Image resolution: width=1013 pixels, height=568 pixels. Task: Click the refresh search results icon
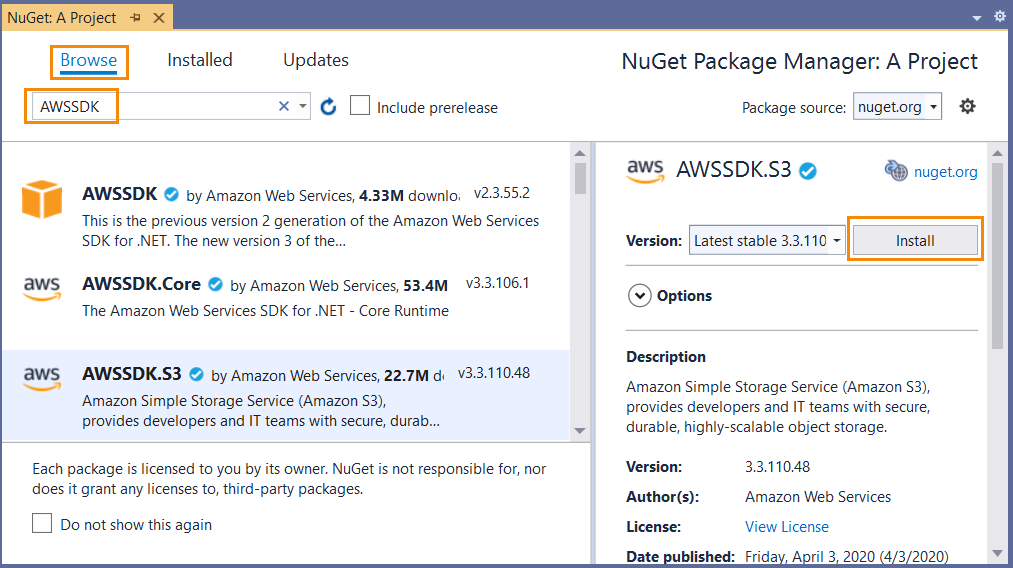pyautogui.click(x=328, y=107)
